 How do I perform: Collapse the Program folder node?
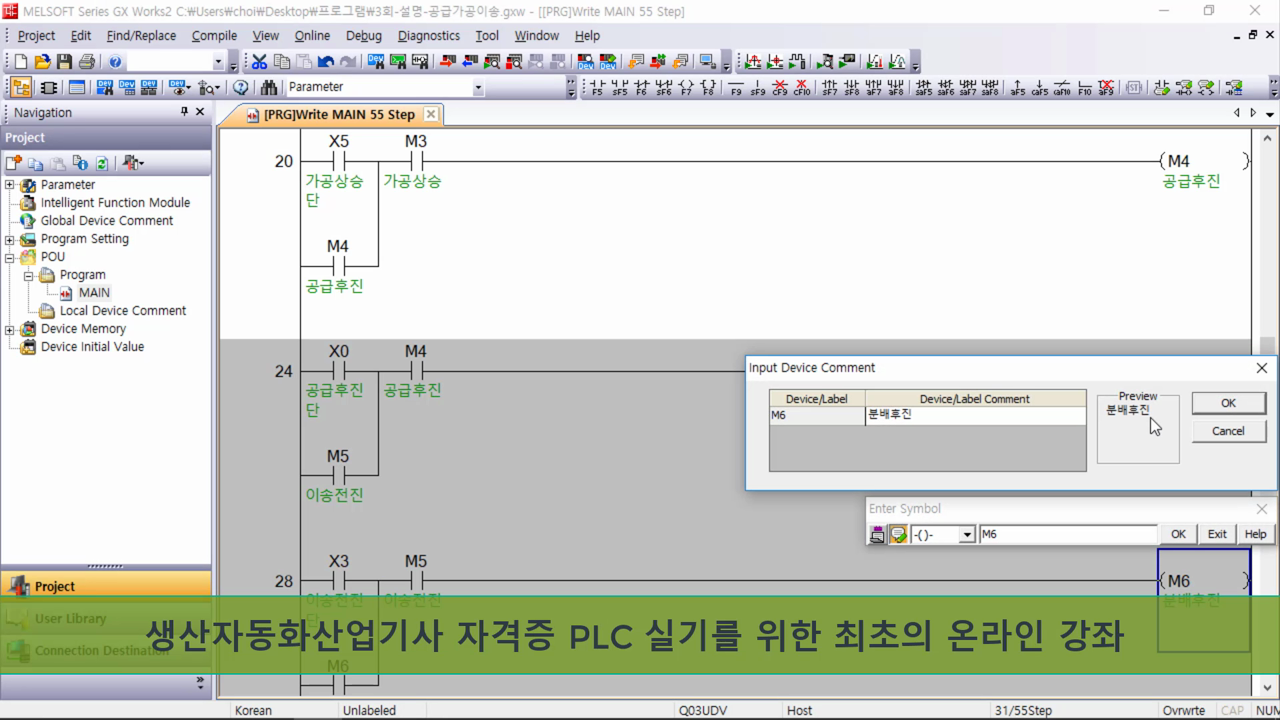(29, 275)
